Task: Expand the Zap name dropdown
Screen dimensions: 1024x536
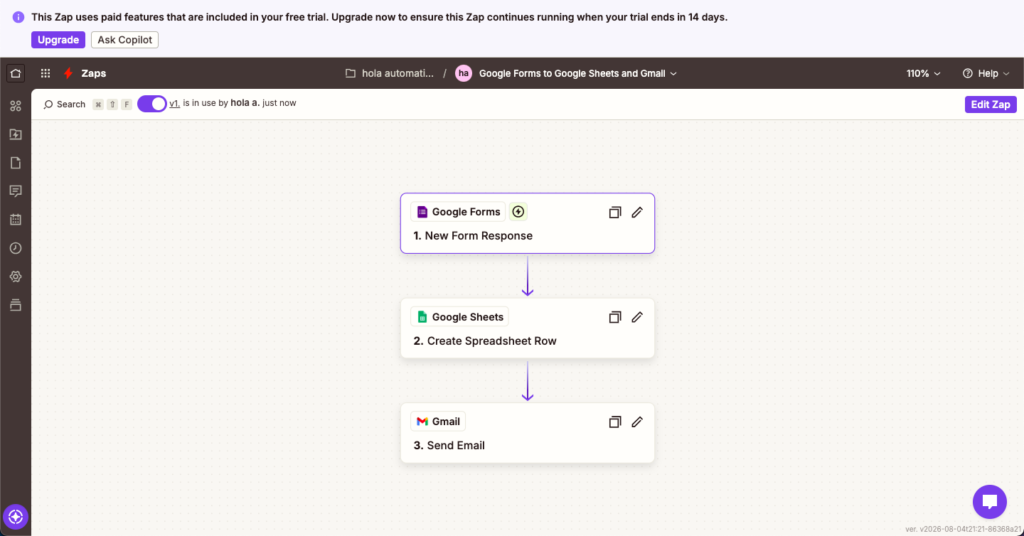Action: [673, 74]
